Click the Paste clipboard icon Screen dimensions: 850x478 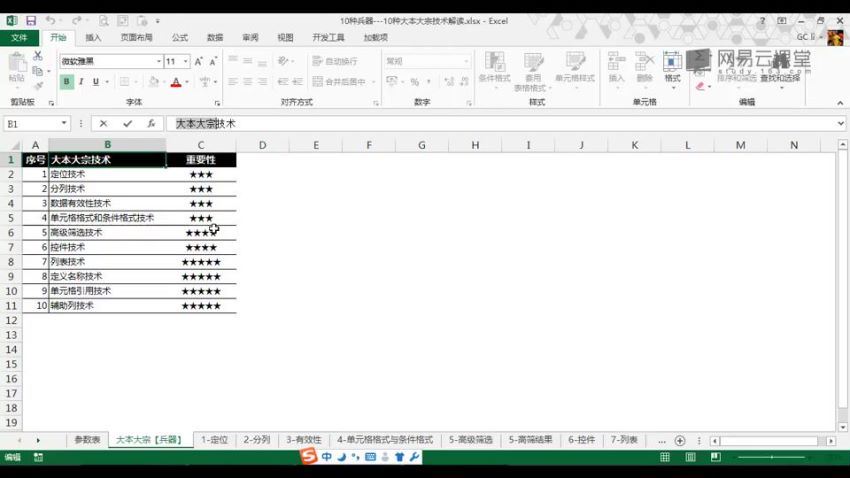coord(17,63)
